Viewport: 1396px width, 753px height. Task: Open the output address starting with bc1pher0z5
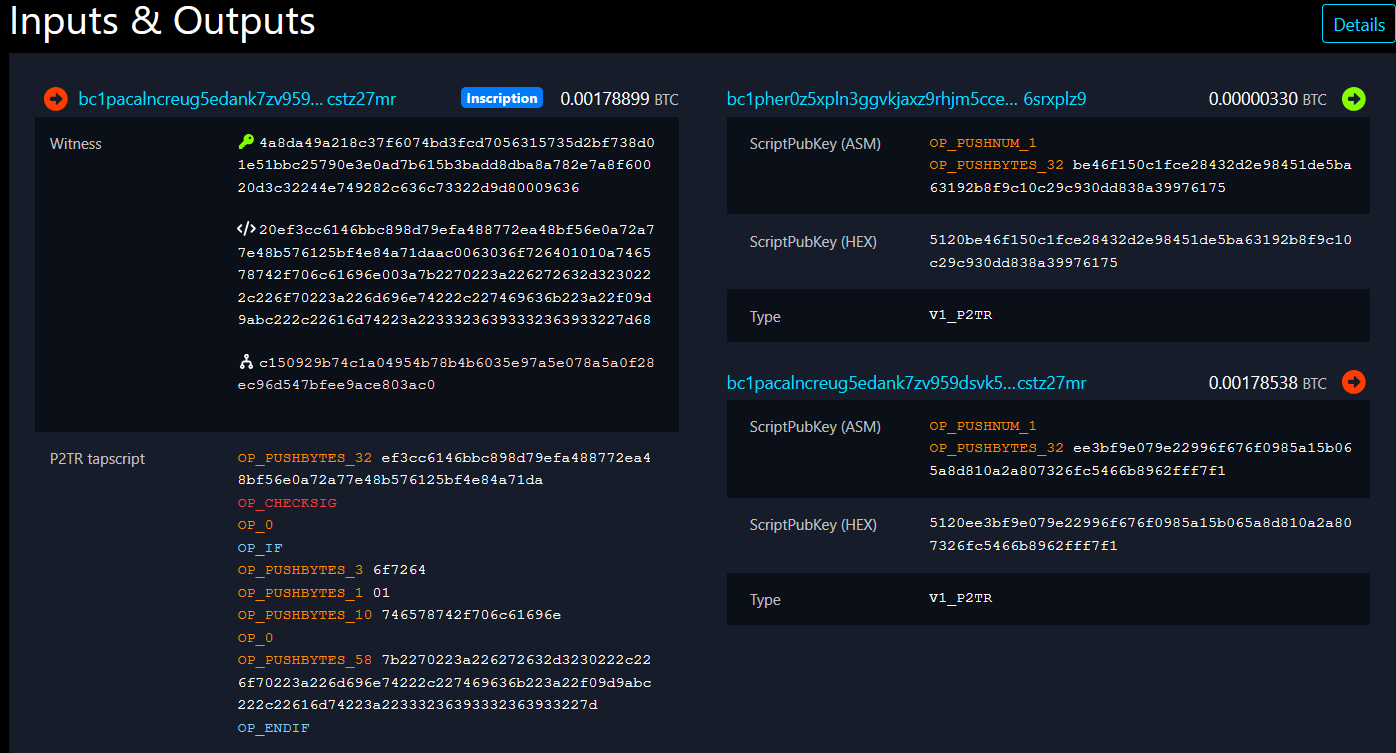point(906,99)
